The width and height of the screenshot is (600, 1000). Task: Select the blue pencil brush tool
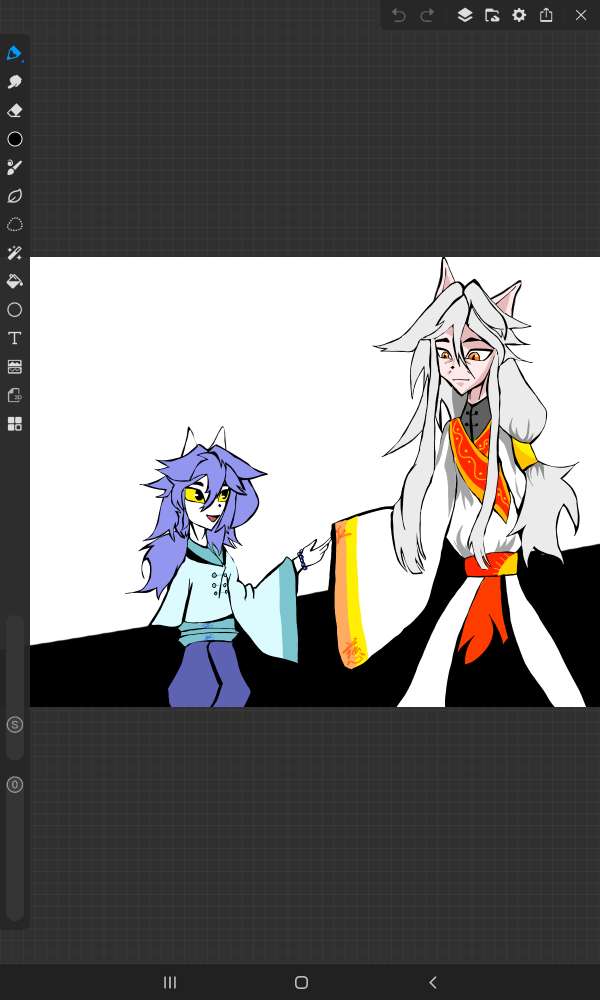pos(14,53)
